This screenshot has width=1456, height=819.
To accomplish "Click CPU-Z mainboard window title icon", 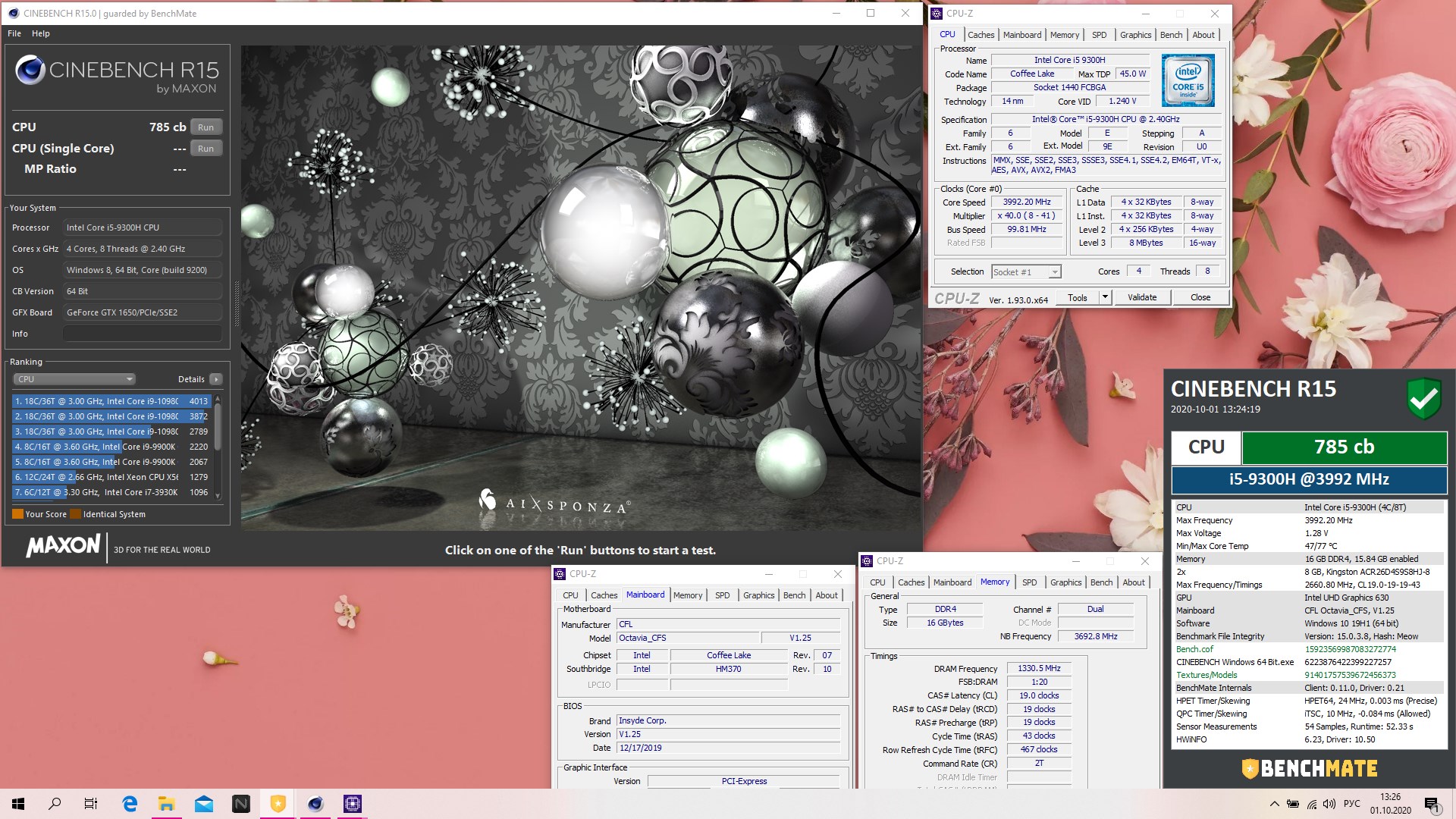I will pos(560,574).
